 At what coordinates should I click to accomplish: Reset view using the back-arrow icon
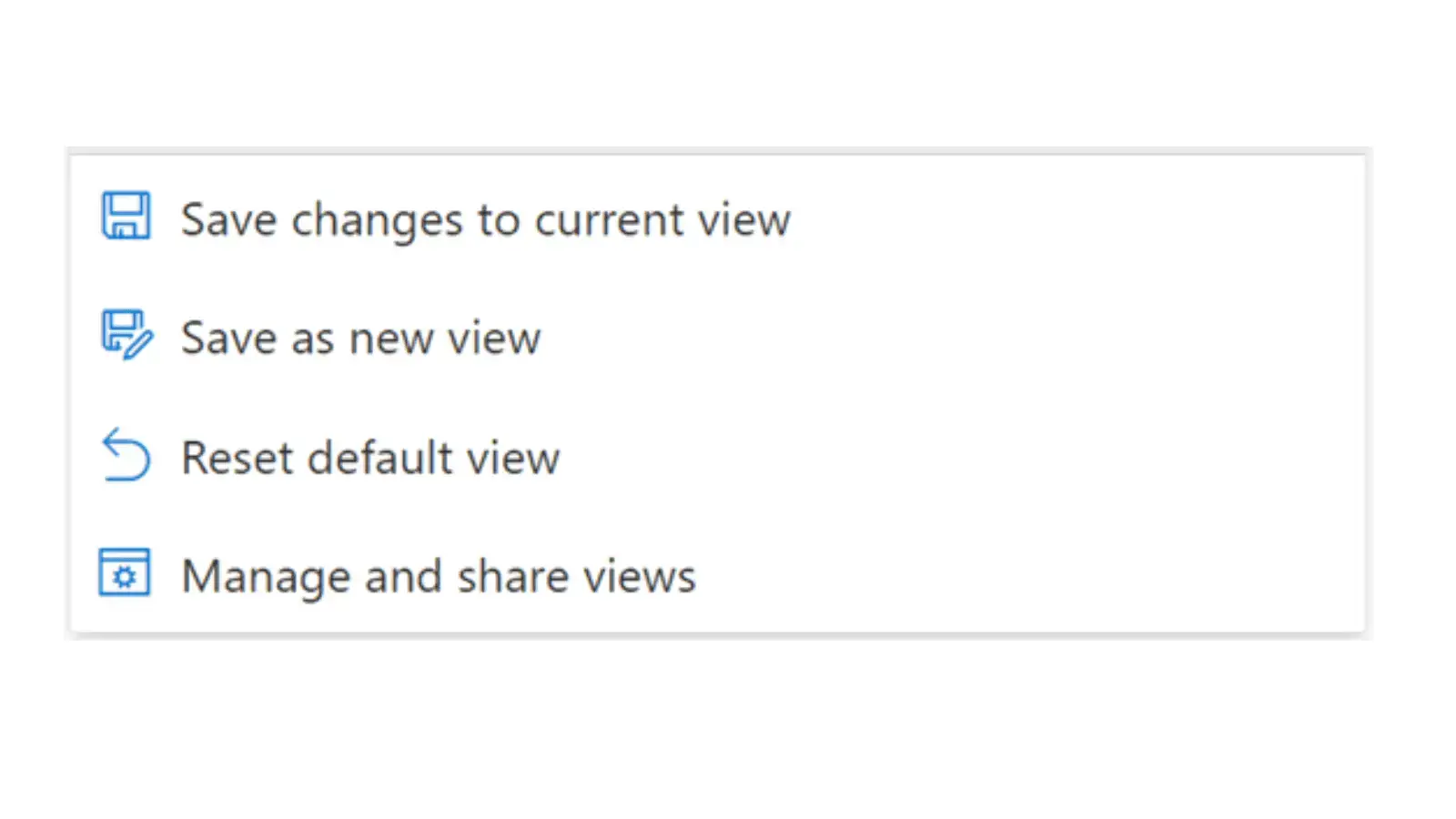pyautogui.click(x=126, y=454)
